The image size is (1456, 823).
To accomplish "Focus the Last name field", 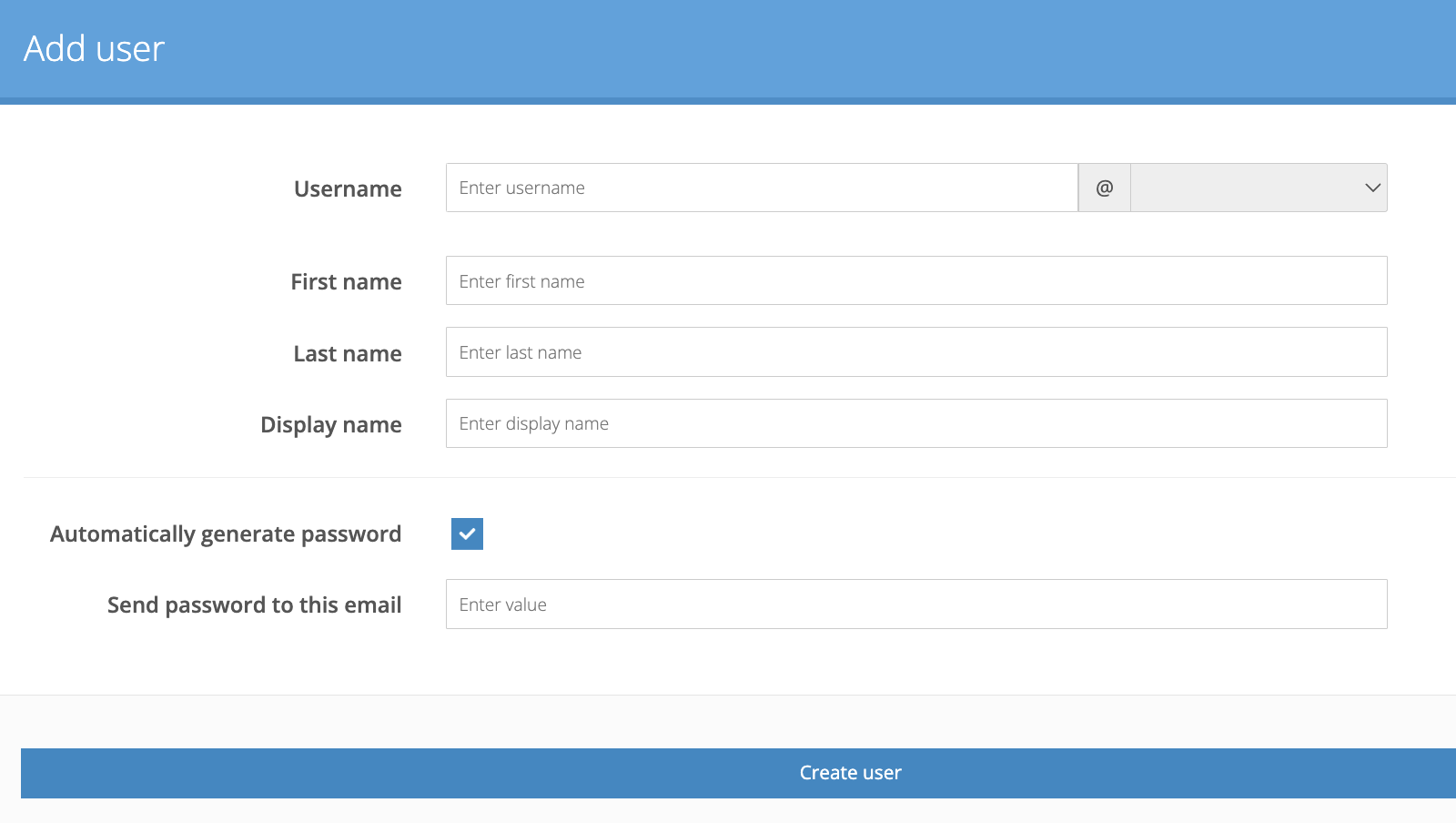I will coord(916,352).
